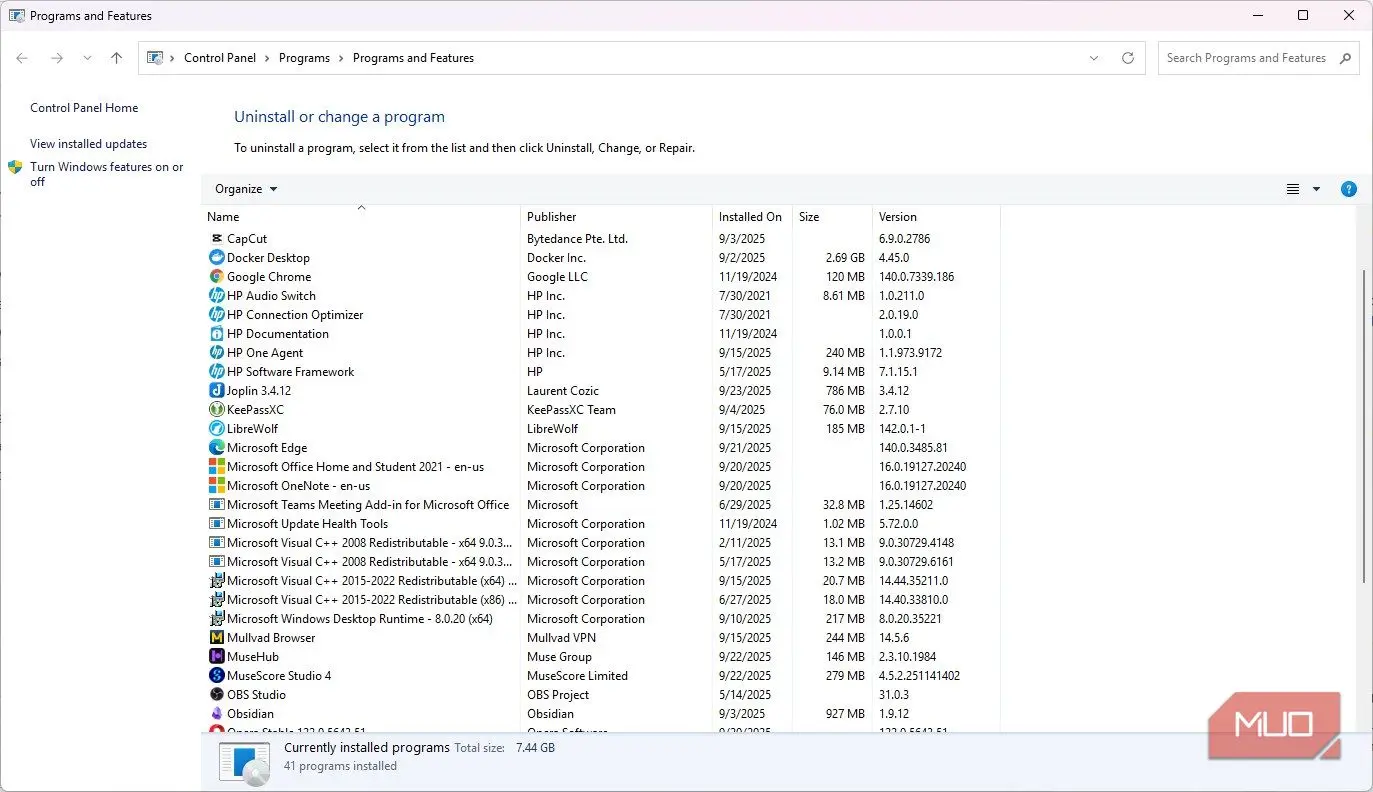Click the Mullvad VPN publisher cell
The height and width of the screenshot is (792, 1373).
pyautogui.click(x=561, y=638)
